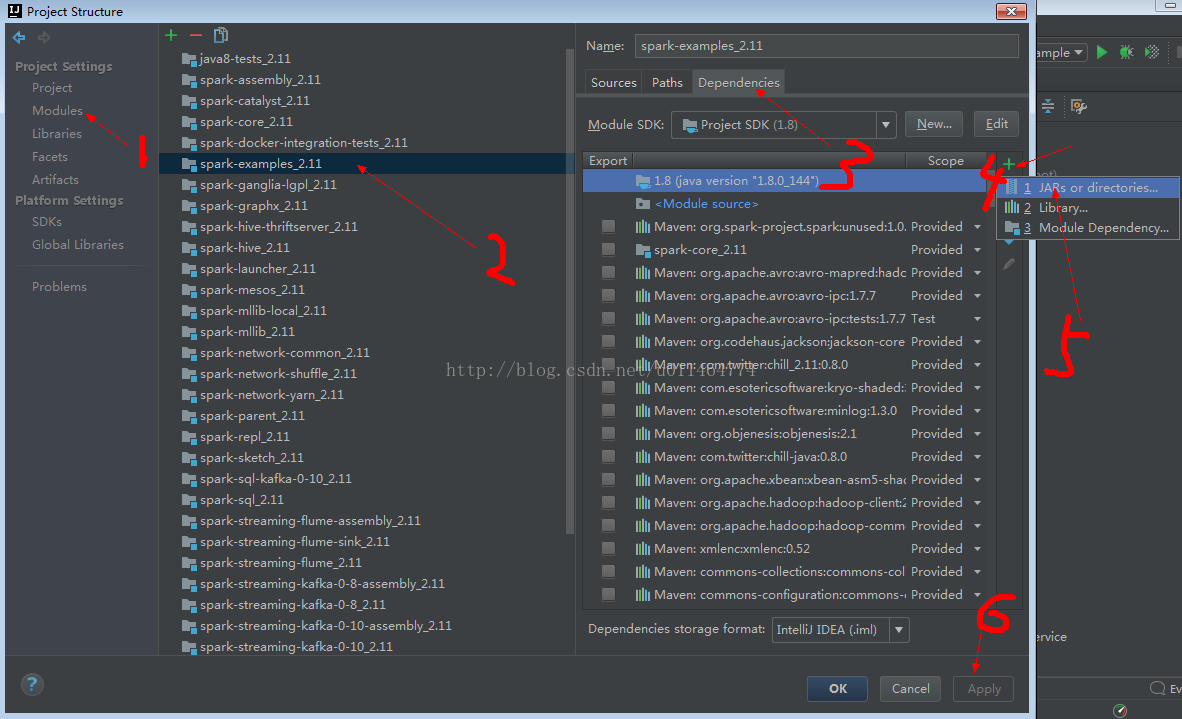This screenshot has height=719, width=1182.
Task: Open Artifacts in Project Settings
Action: pyautogui.click(x=55, y=179)
